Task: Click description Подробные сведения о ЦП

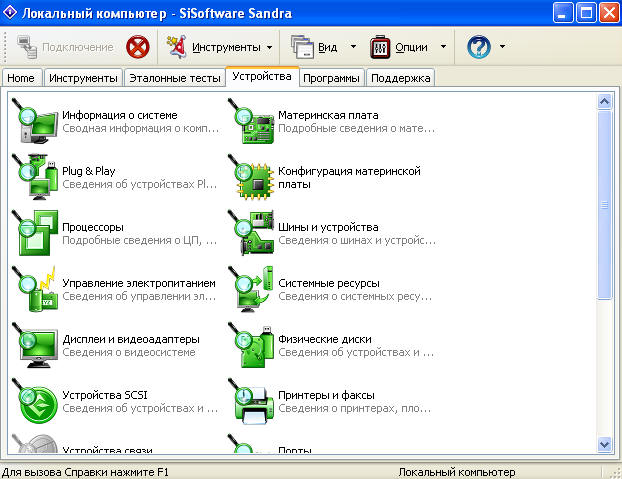Action: click(140, 240)
